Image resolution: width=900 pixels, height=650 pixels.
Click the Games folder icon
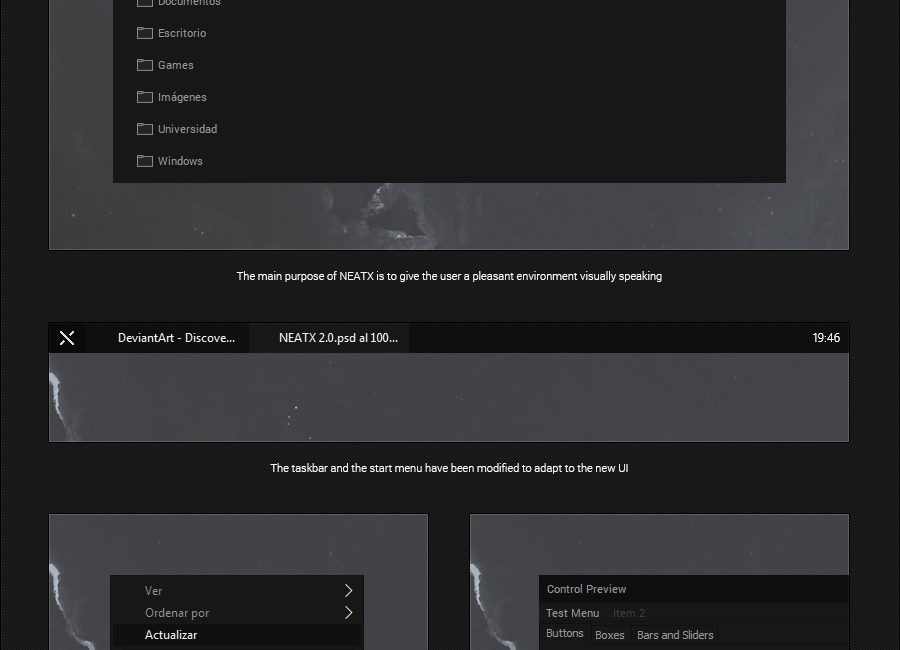click(145, 65)
